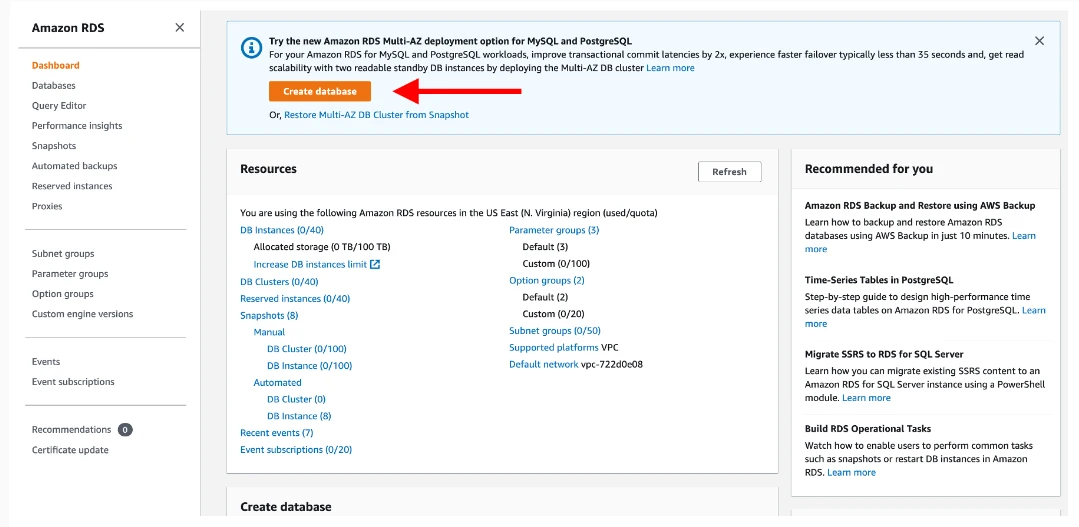Open DB Instances (0/40) link
Viewport: 1079px width, 527px height.
[x=281, y=230]
